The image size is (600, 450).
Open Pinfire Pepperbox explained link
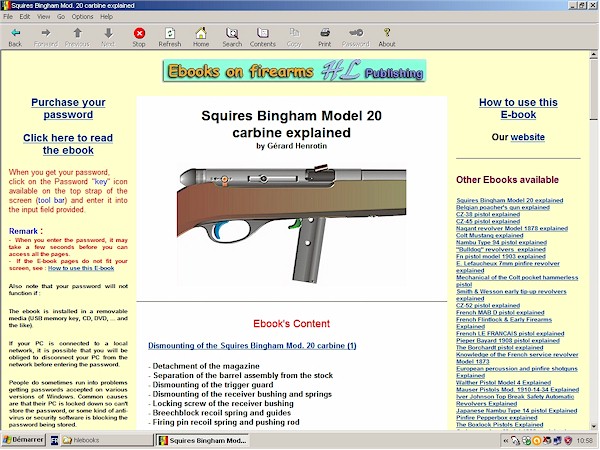(497, 417)
